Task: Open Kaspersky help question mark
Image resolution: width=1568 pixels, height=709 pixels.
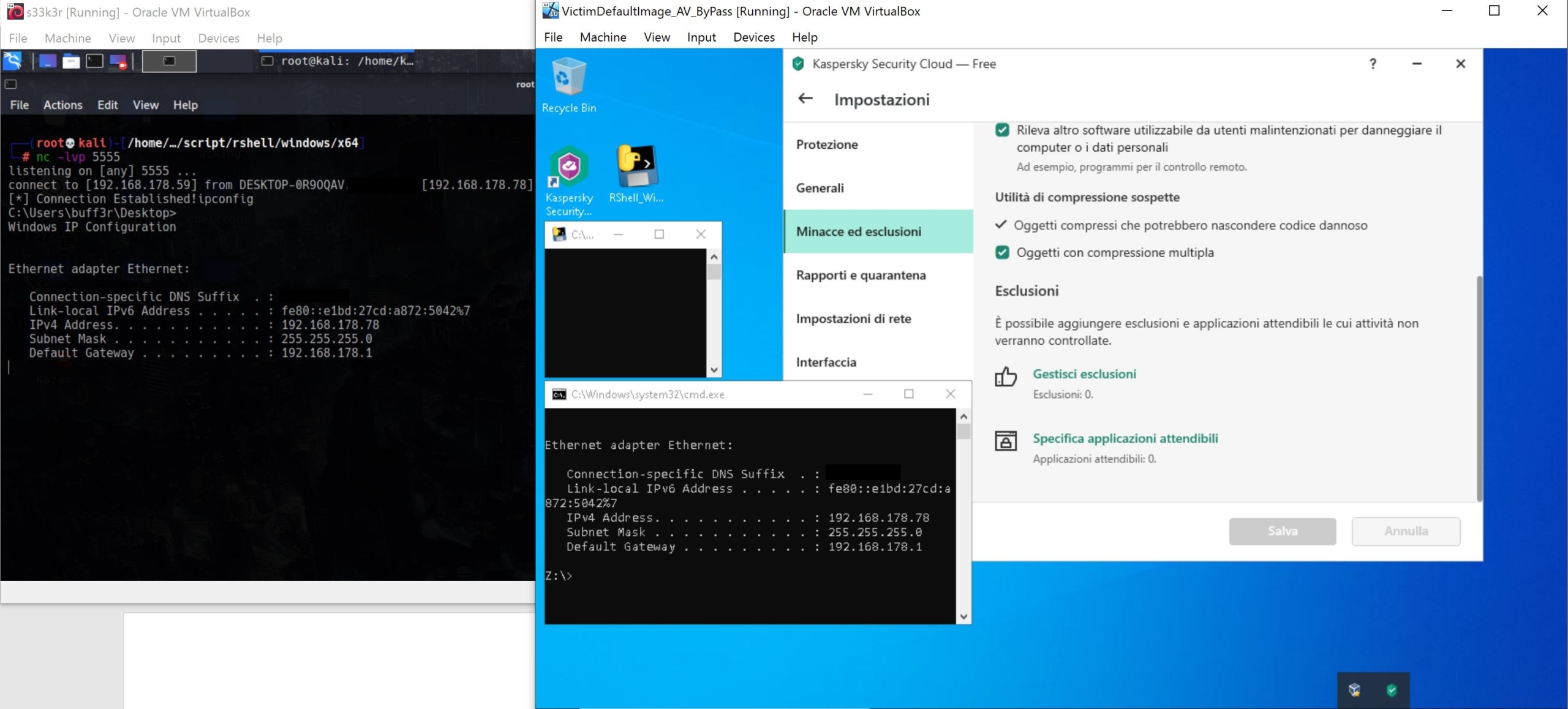Action: point(1373,64)
